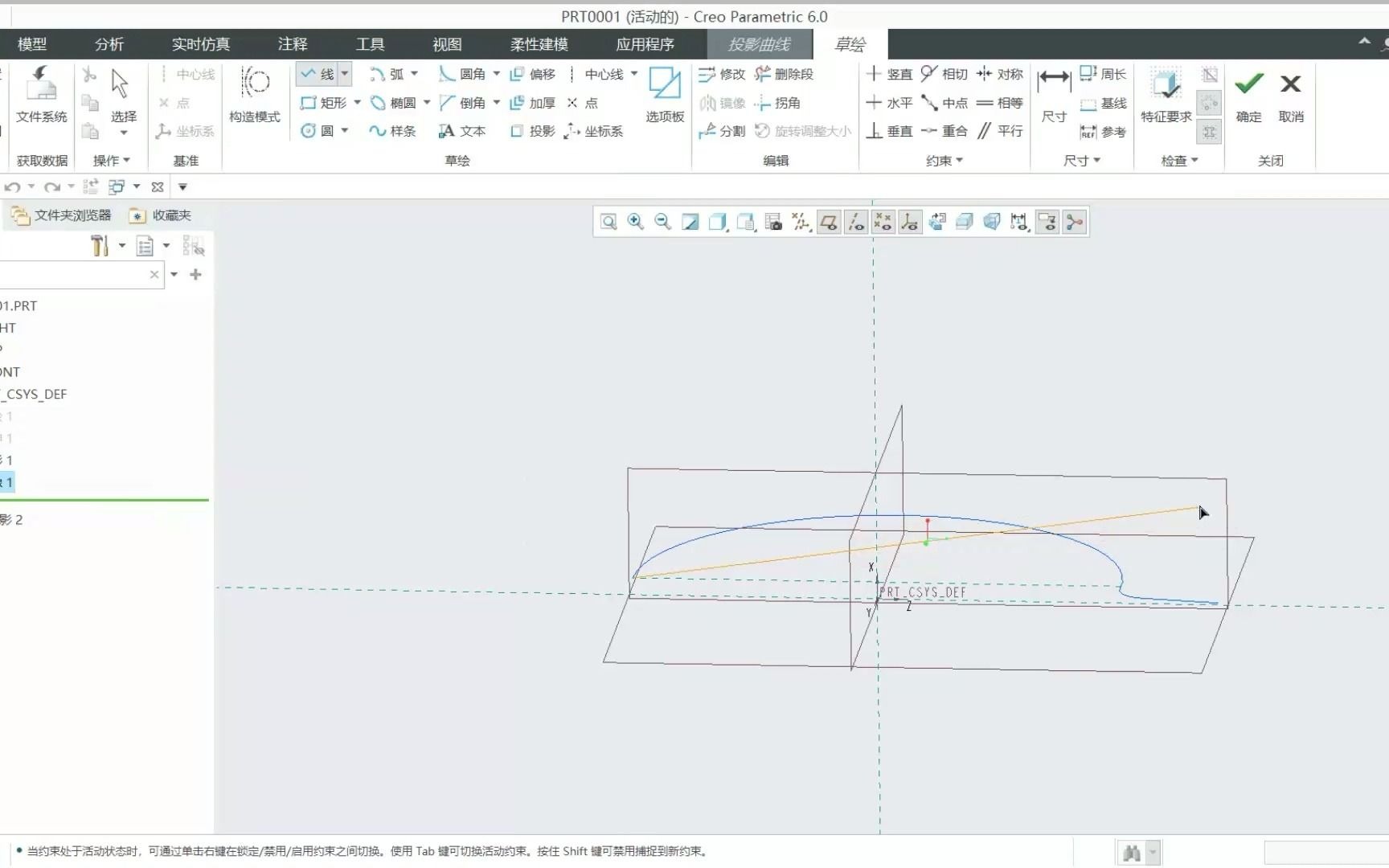Select the Rectangle (矩形) tool
This screenshot has height=868, width=1389.
pyautogui.click(x=323, y=103)
